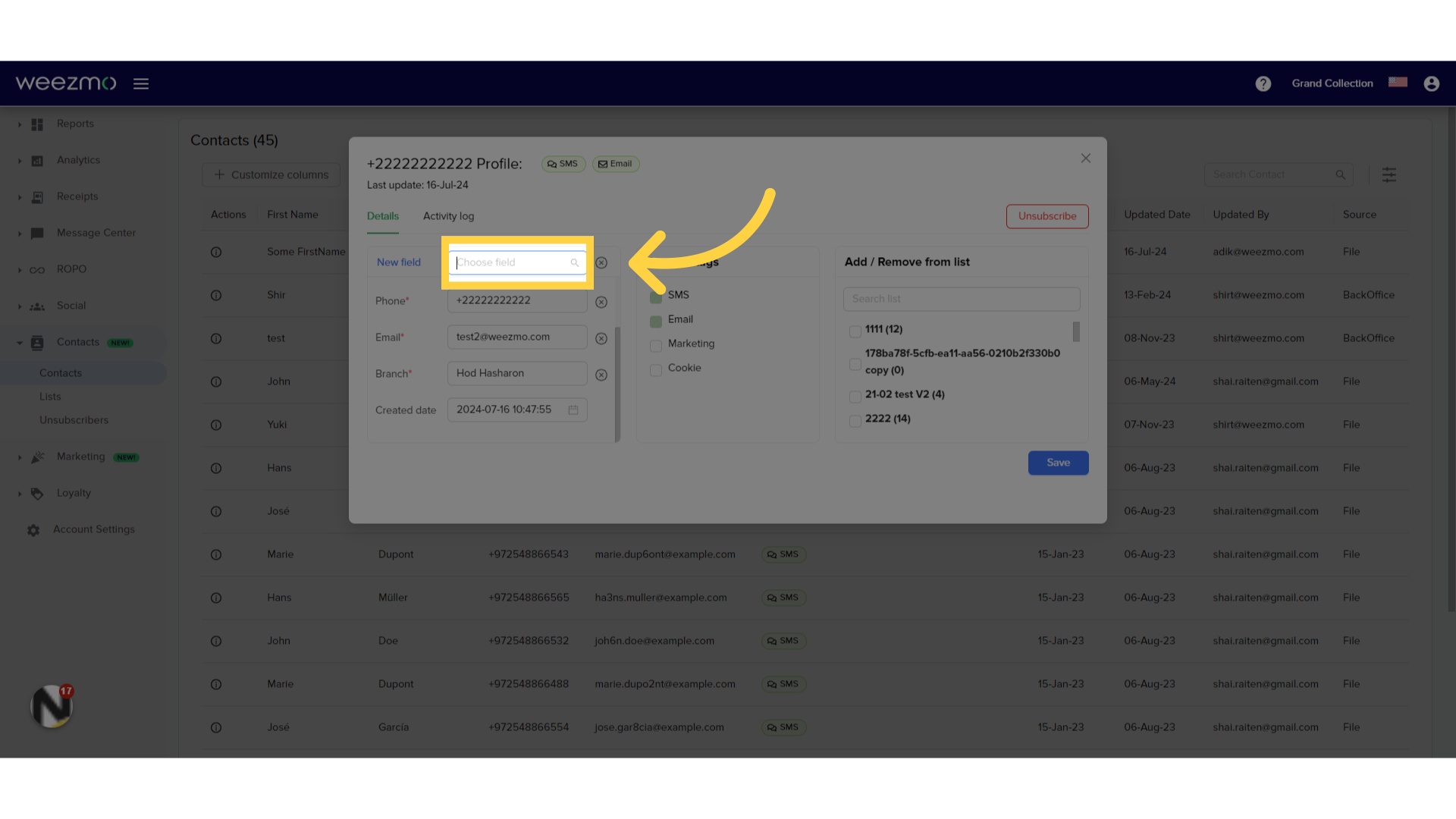Open the hamburger navigation menu
The width and height of the screenshot is (1456, 819).
pos(141,83)
